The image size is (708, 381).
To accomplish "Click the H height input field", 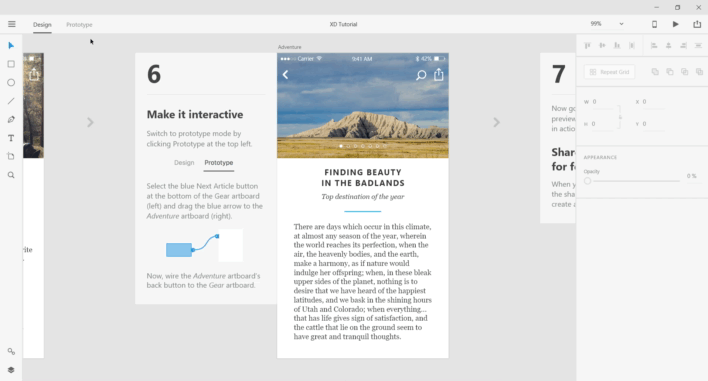I will (603, 124).
